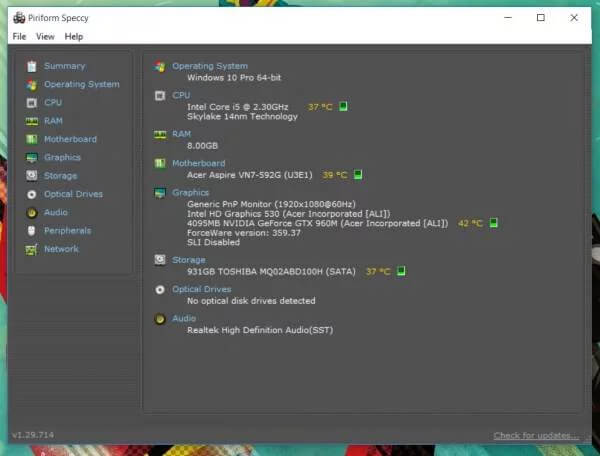Screen dimensions: 600x456
Task: Select Motherboard in the sidebar
Action: (70, 139)
